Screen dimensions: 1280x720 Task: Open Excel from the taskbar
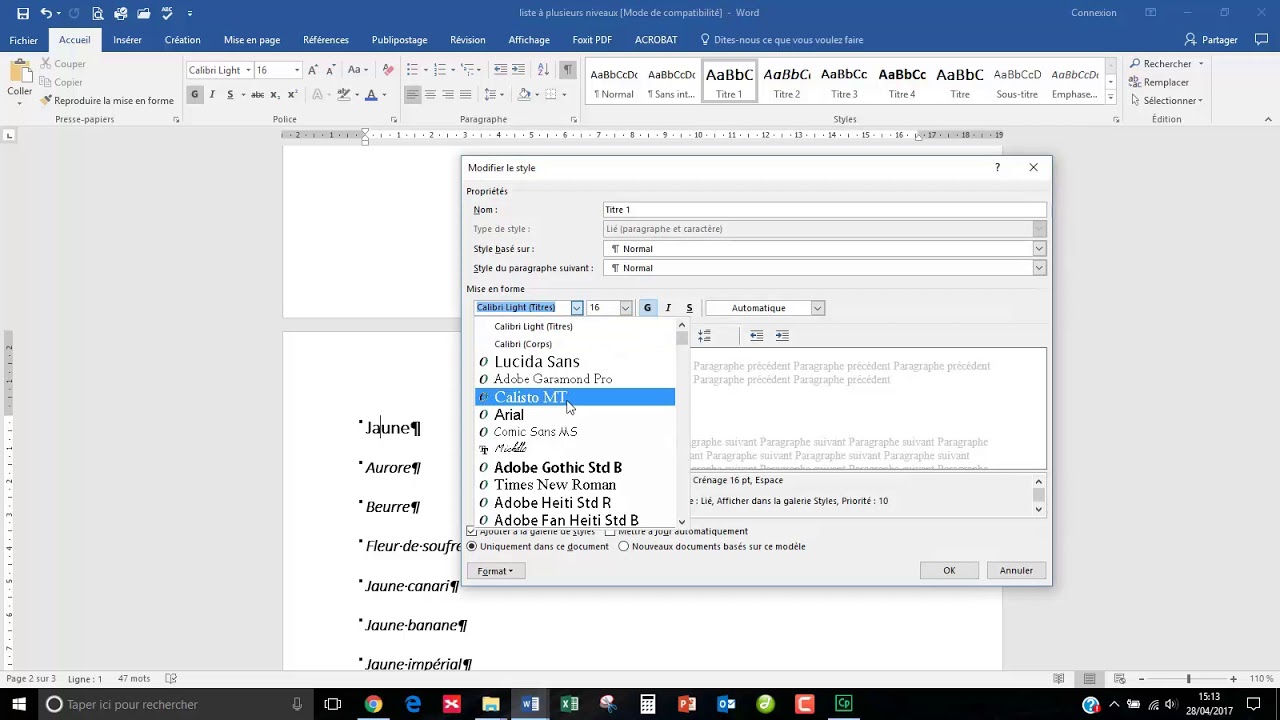pyautogui.click(x=569, y=704)
